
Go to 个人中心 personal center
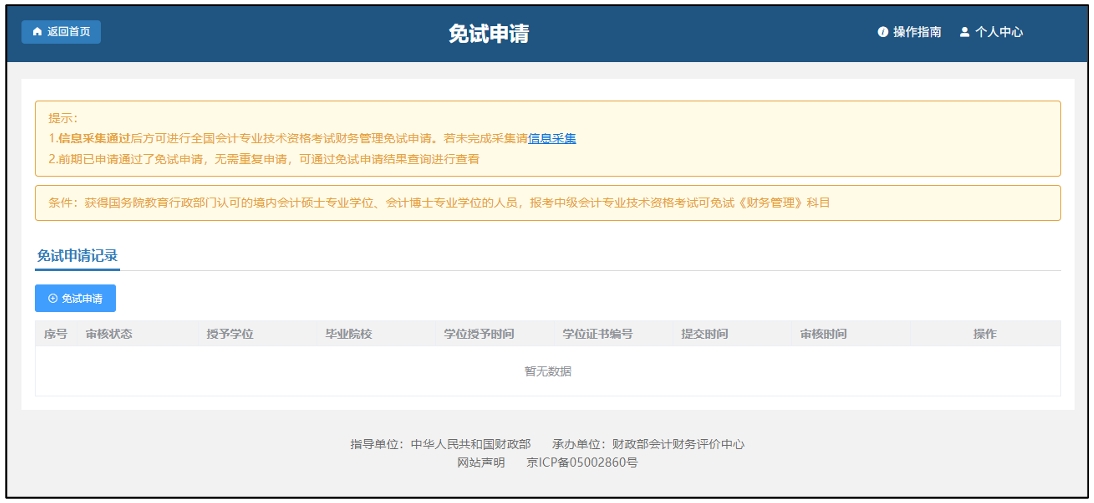point(999,32)
